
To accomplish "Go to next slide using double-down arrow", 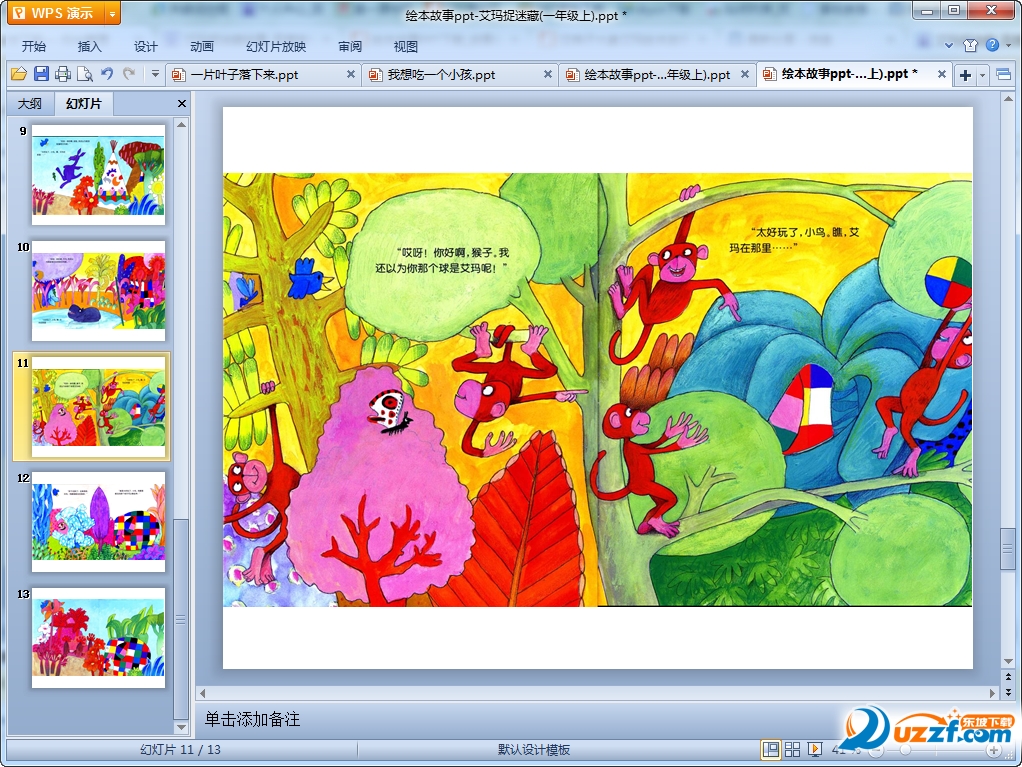I will coord(1008,692).
